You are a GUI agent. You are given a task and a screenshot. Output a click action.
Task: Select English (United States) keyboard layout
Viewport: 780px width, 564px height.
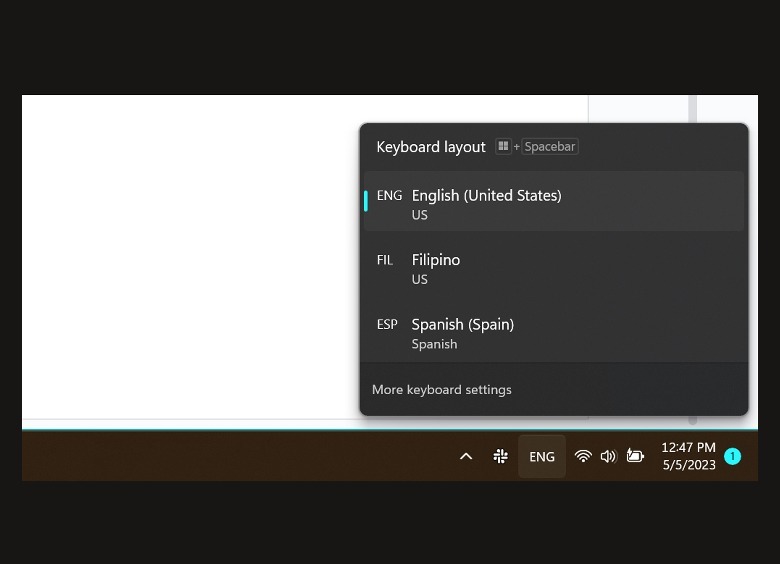click(554, 201)
